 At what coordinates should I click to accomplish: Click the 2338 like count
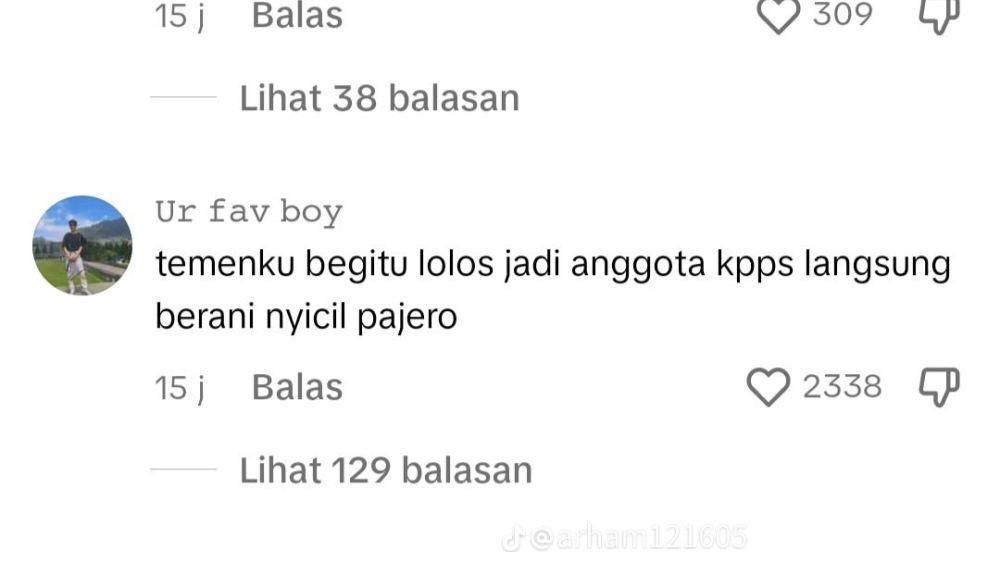842,386
